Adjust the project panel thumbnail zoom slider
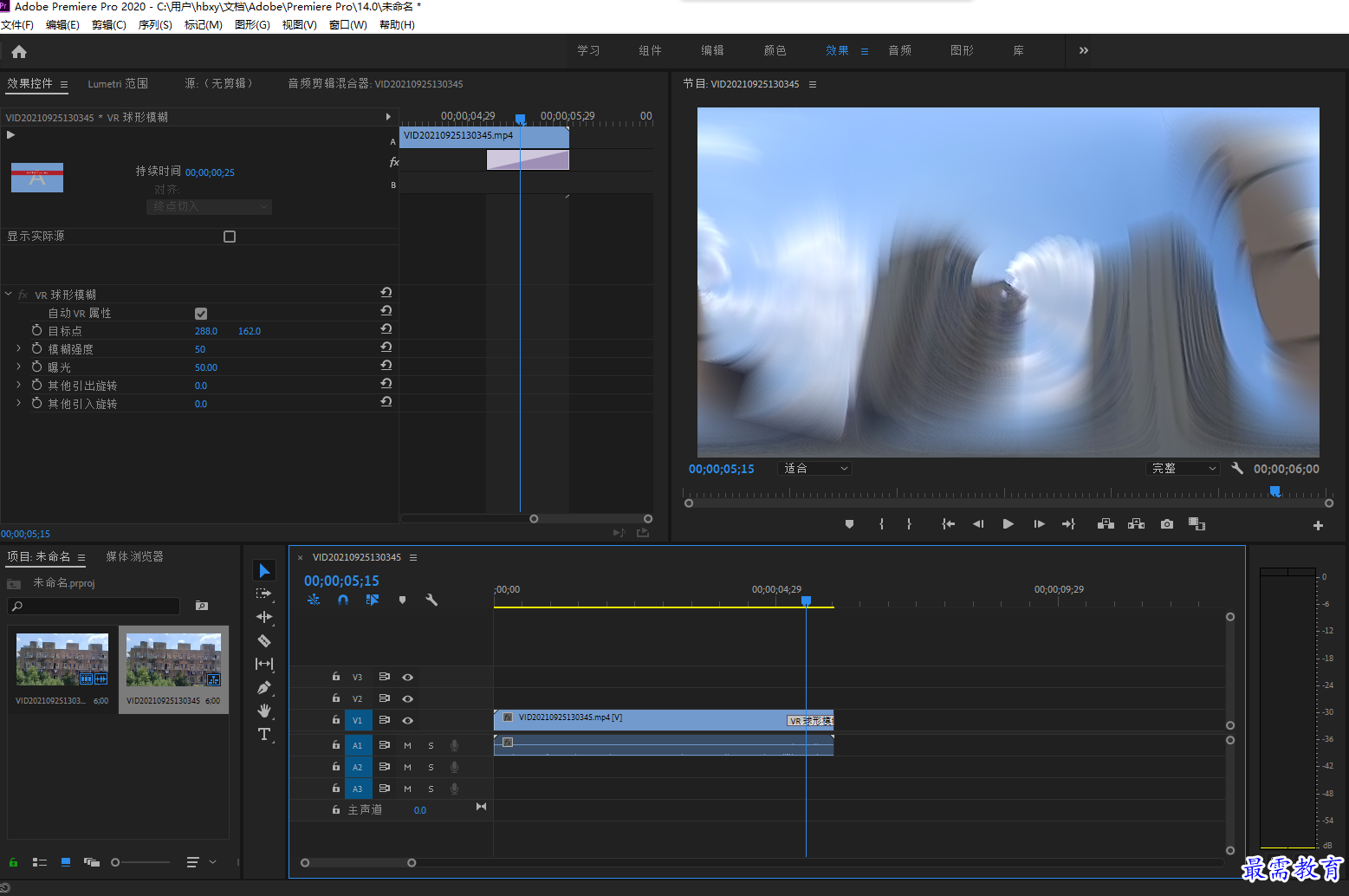Image resolution: width=1349 pixels, height=896 pixels. (141, 862)
